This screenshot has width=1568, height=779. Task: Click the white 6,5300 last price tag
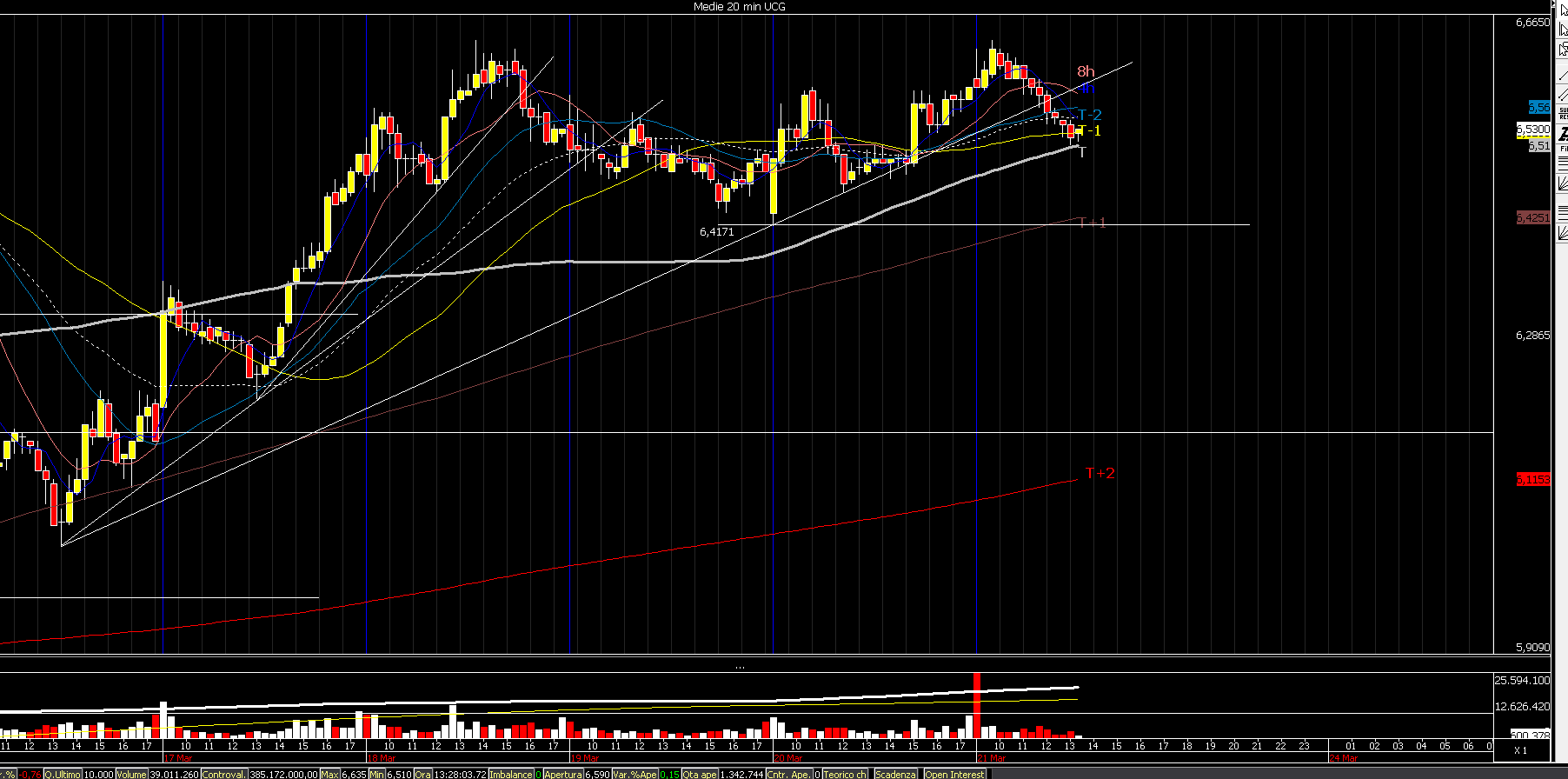1533,129
